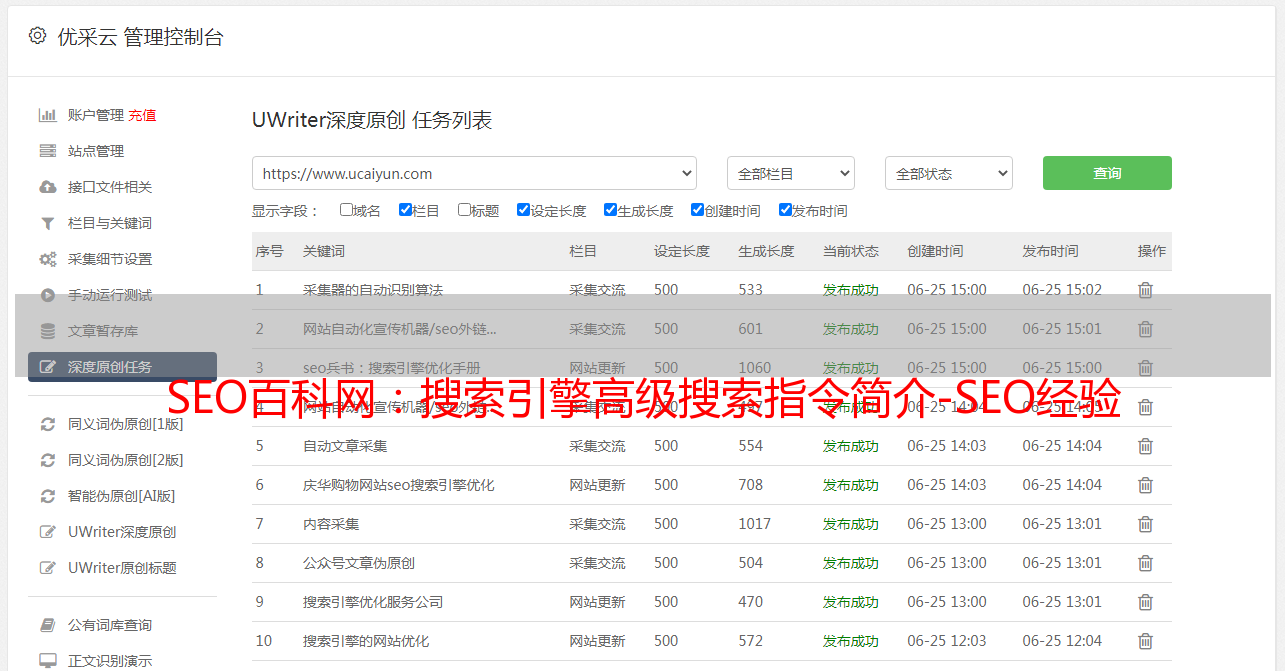The width and height of the screenshot is (1285, 671).
Task: Click the keyword 网站自动化宣传机器/seo外链...
Action: click(400, 329)
